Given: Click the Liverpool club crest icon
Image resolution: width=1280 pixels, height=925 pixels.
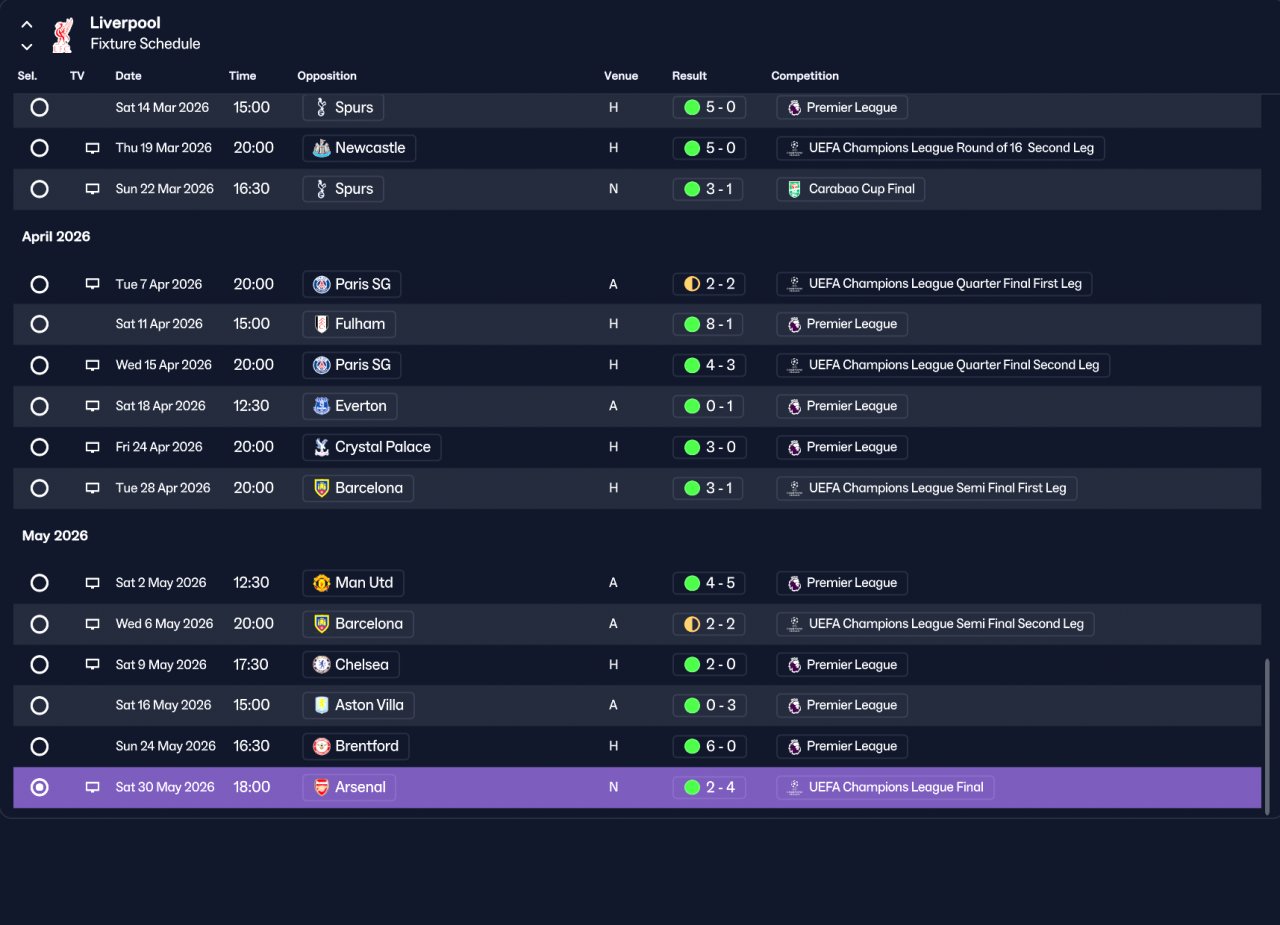Looking at the screenshot, I should (x=62, y=34).
